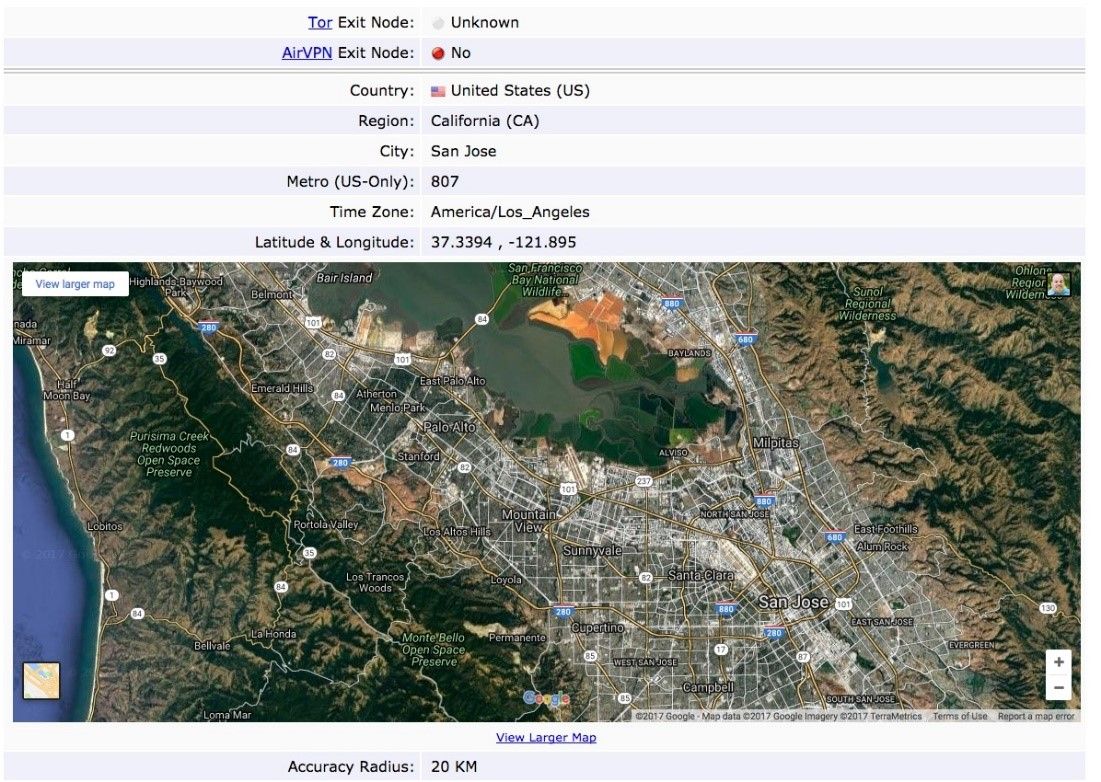Click the Milpitas label on the map
Image resolution: width=1101 pixels, height=782 pixels.
[x=776, y=442]
